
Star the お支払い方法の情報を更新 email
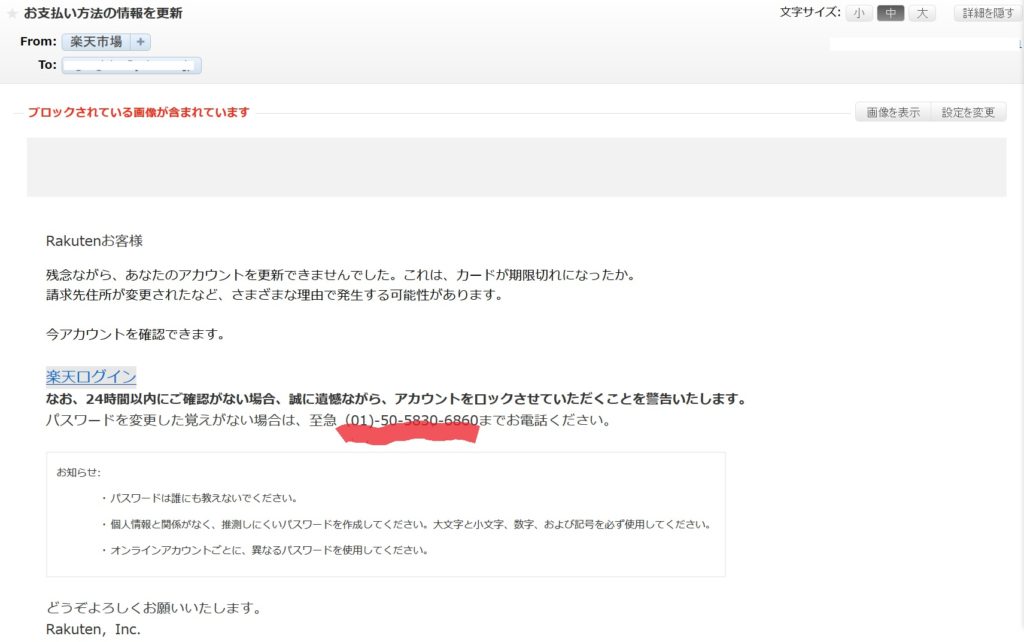tap(12, 13)
